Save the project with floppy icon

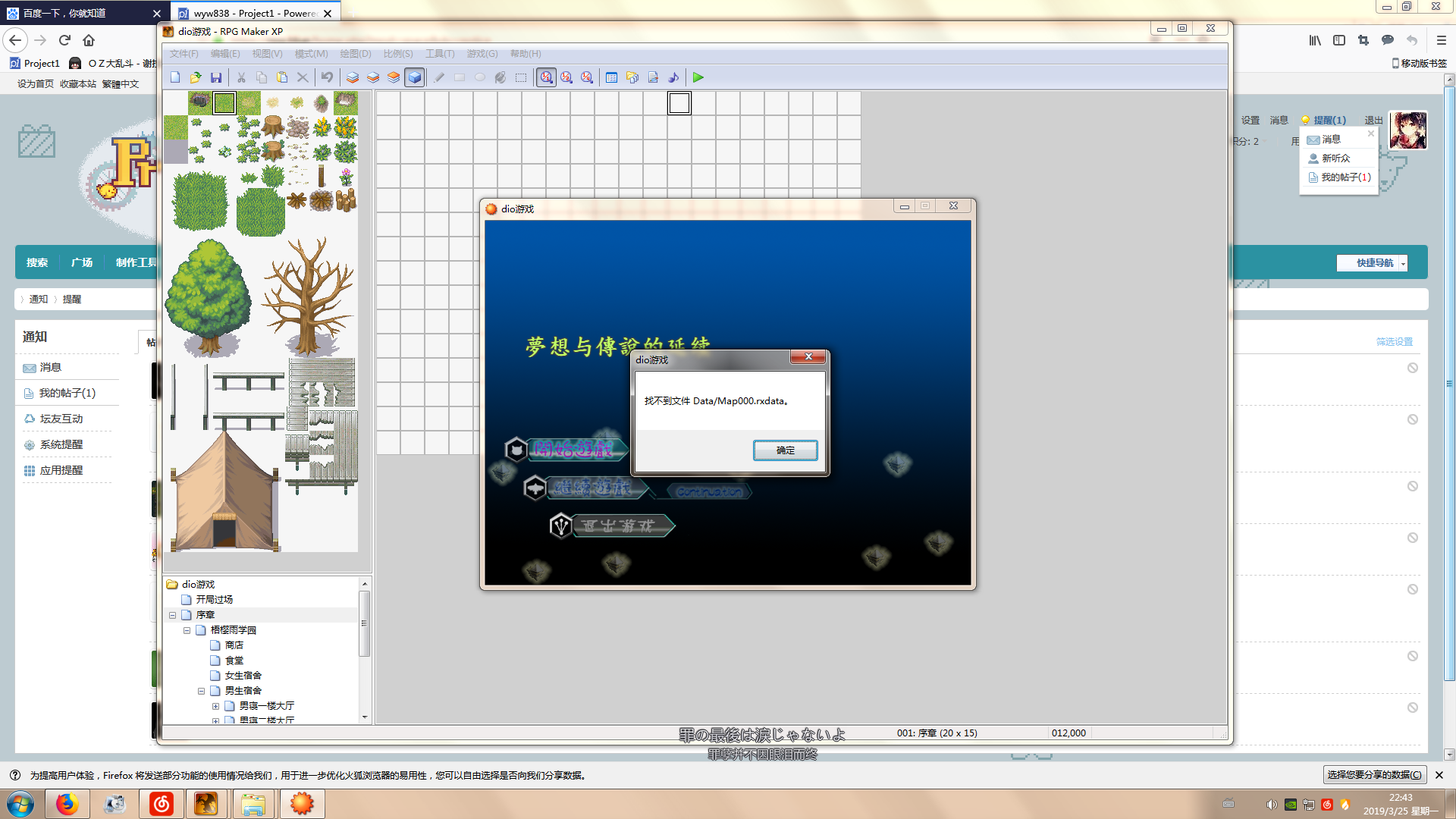[x=216, y=77]
